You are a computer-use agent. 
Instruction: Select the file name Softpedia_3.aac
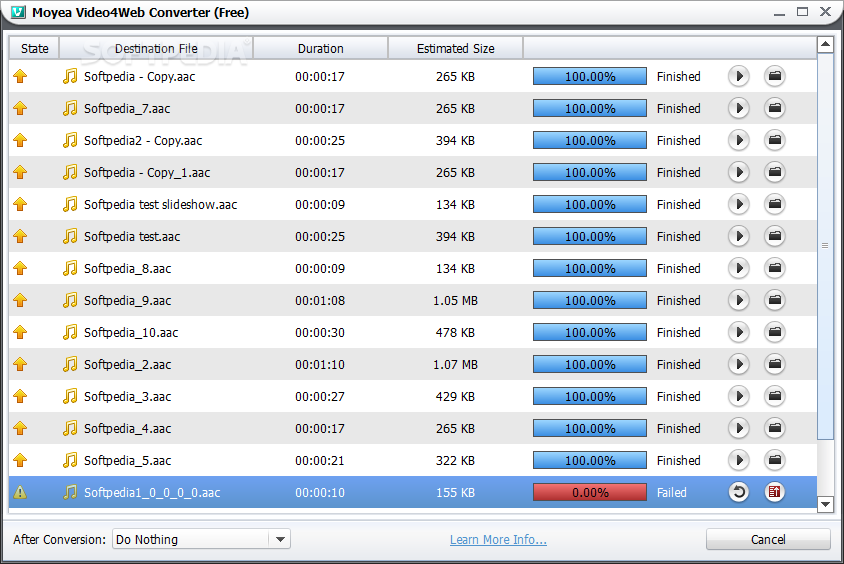[128, 397]
